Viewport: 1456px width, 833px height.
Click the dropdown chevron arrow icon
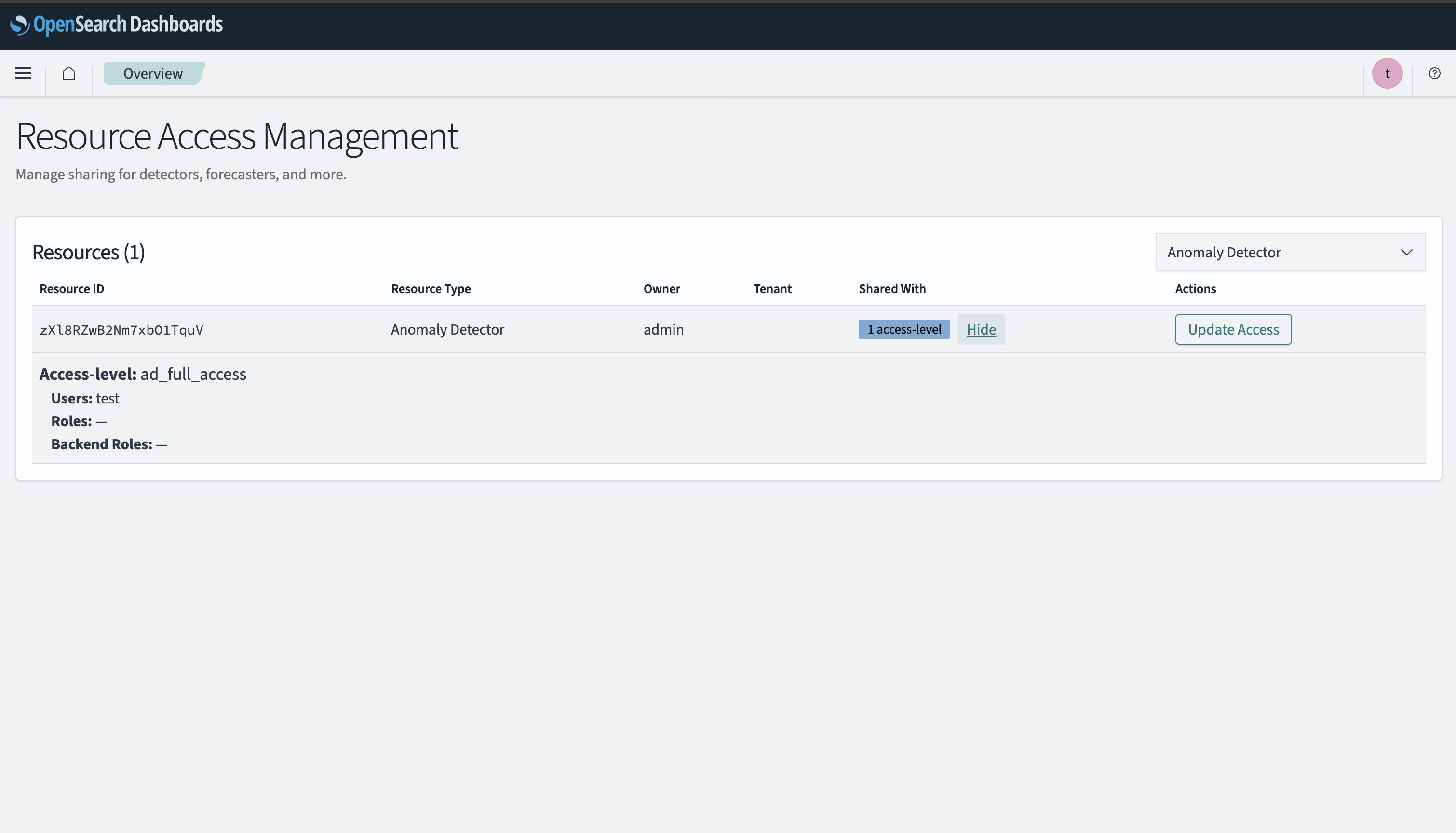coord(1406,252)
